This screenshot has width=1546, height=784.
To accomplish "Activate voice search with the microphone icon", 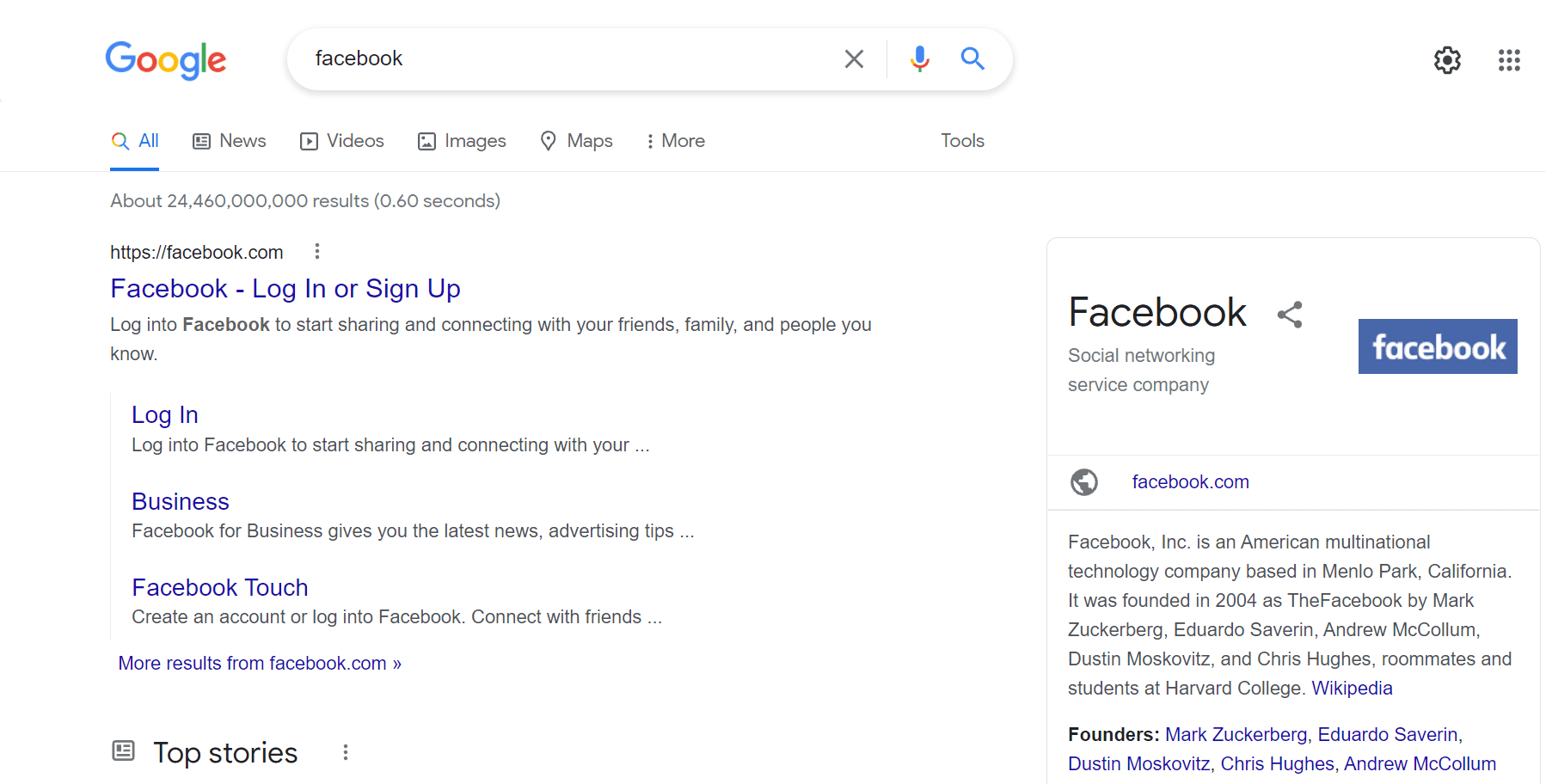I will [x=919, y=58].
